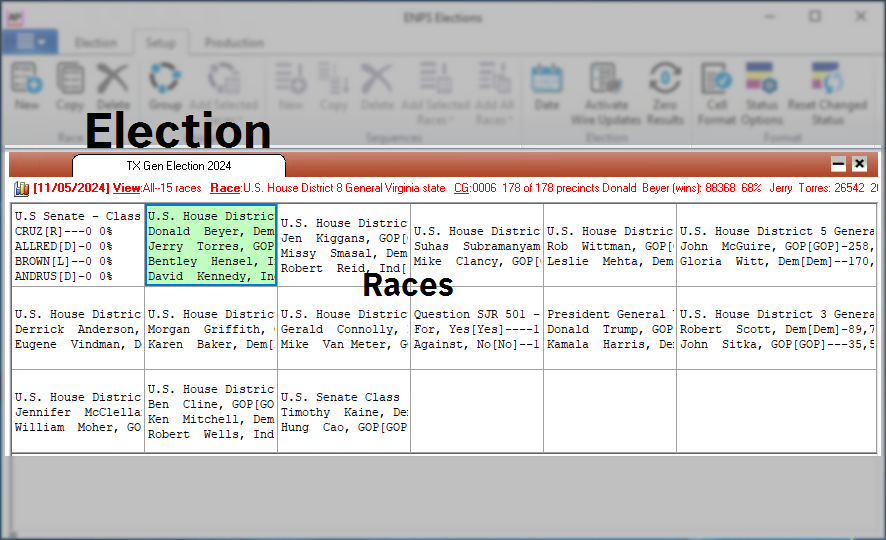Click the bar chart icon beside the date
The height and width of the screenshot is (540, 886).
click(21, 188)
